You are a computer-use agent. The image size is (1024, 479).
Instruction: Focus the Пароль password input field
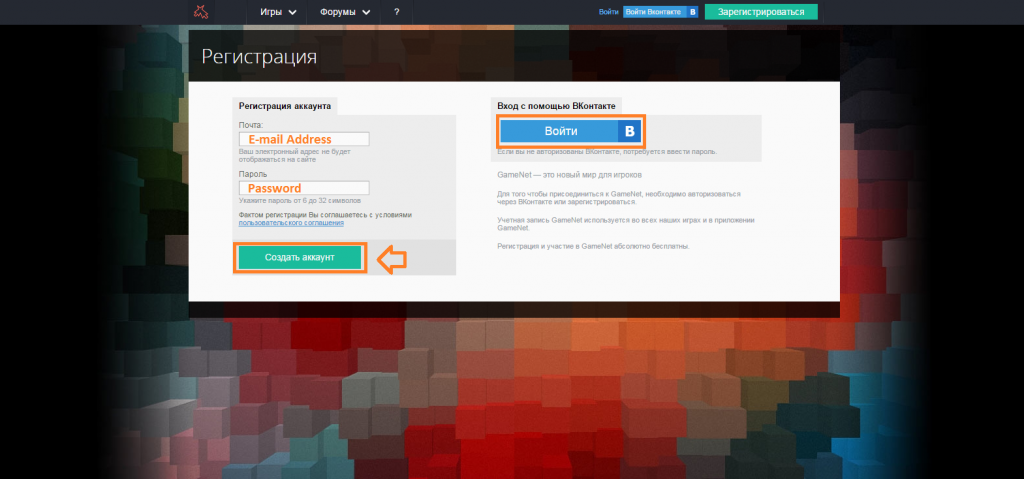304,188
